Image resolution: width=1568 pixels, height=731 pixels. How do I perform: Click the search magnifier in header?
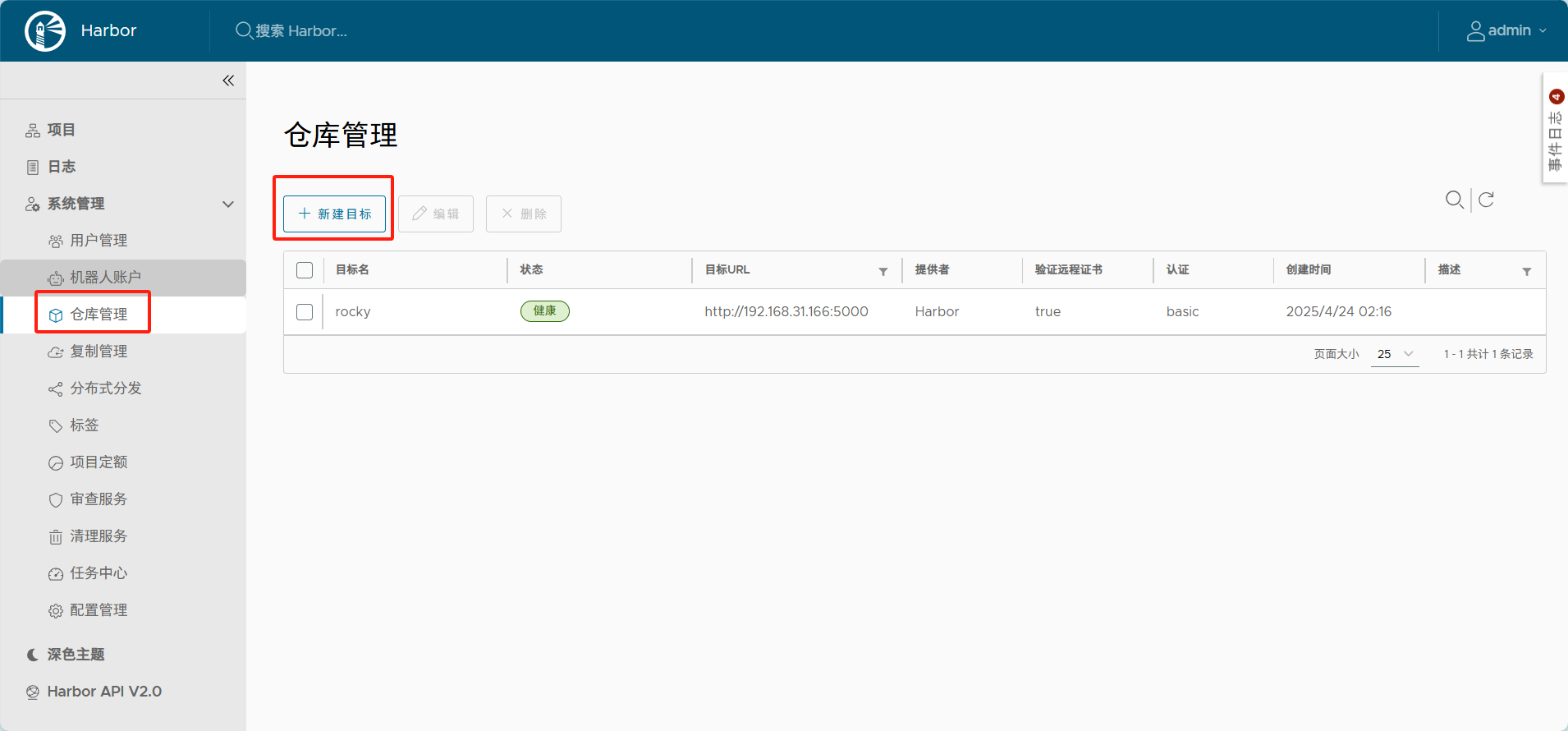(x=244, y=30)
